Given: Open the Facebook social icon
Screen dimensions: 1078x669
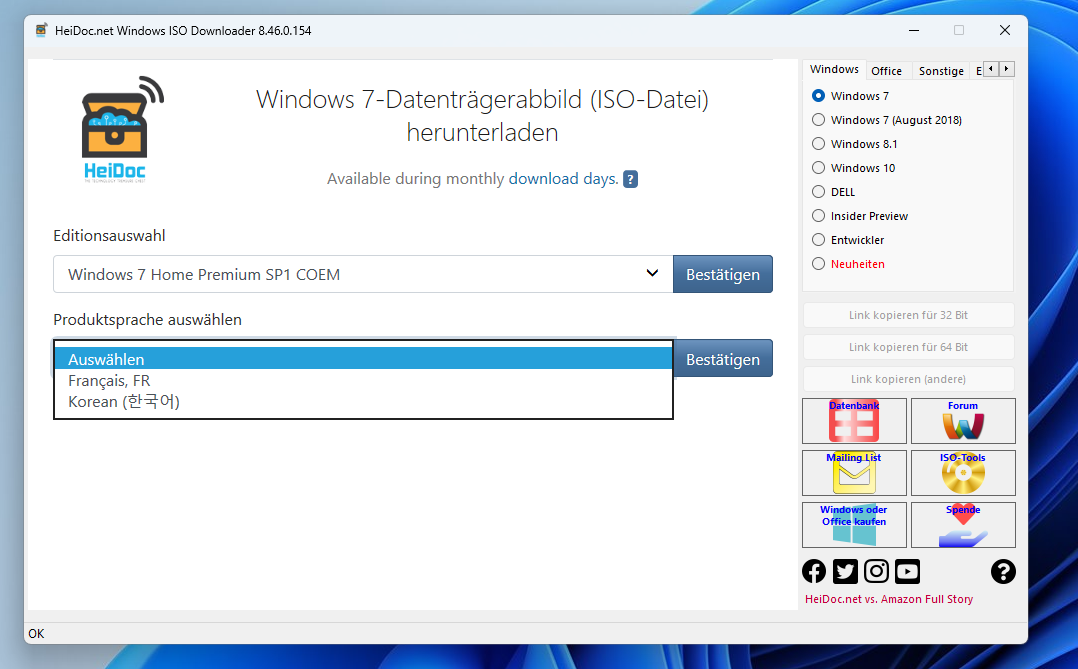Looking at the screenshot, I should (x=814, y=571).
